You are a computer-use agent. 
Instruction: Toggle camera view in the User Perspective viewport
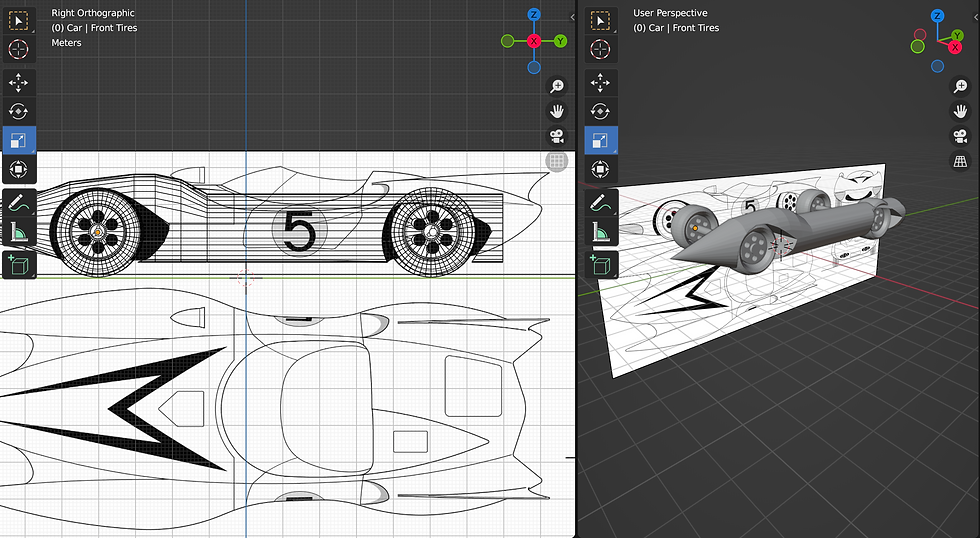click(x=960, y=136)
